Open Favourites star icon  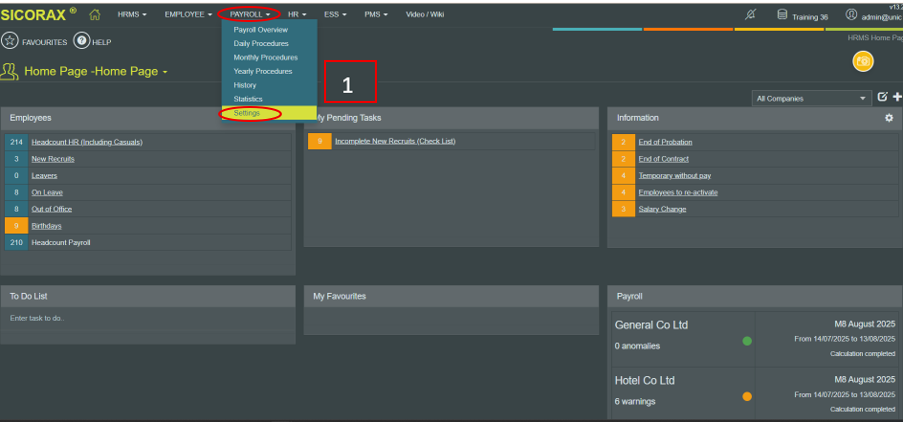click(10, 40)
